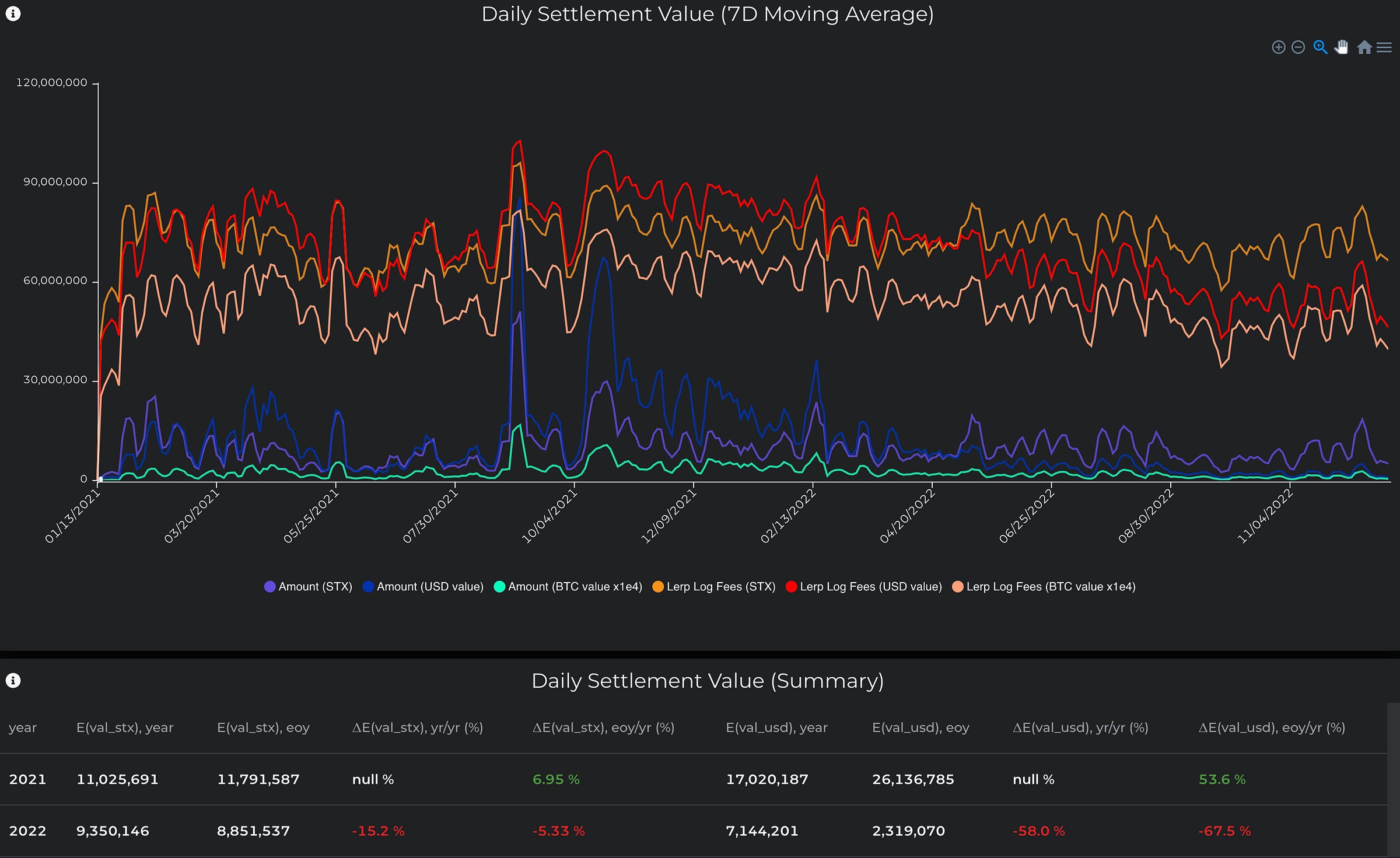Reset chart zoom with home icon
The height and width of the screenshot is (858, 1400).
click(1364, 47)
